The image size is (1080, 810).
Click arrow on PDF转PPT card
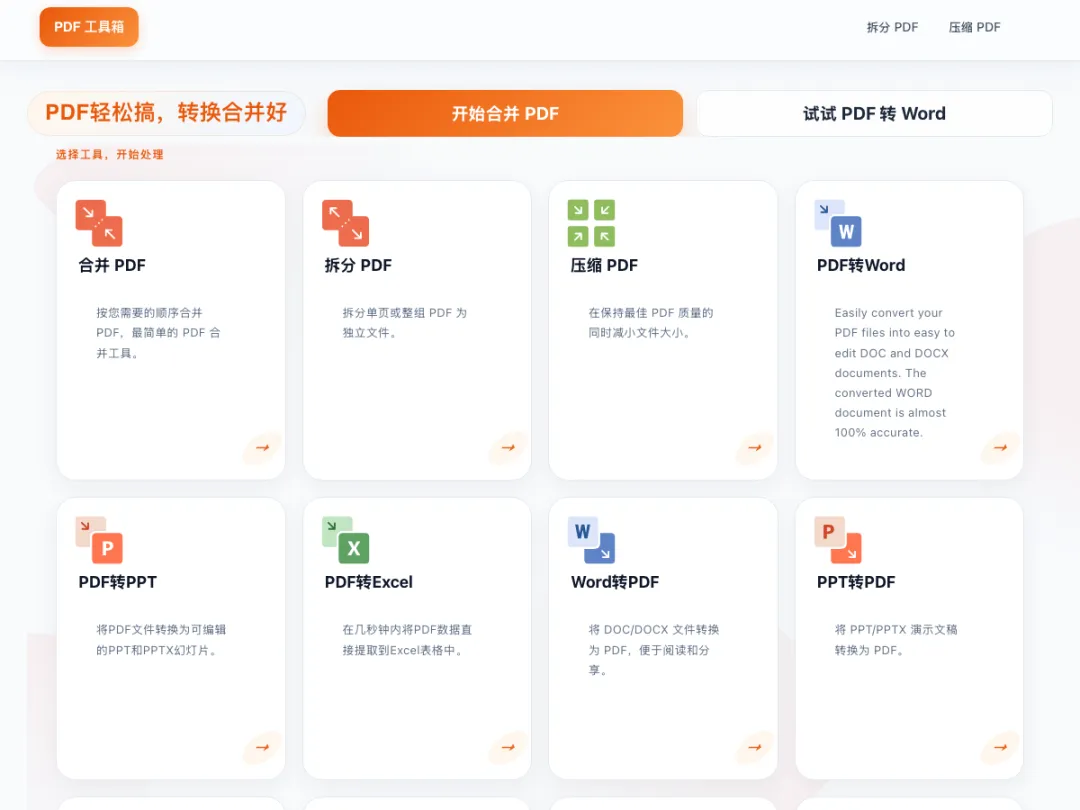tap(262, 747)
